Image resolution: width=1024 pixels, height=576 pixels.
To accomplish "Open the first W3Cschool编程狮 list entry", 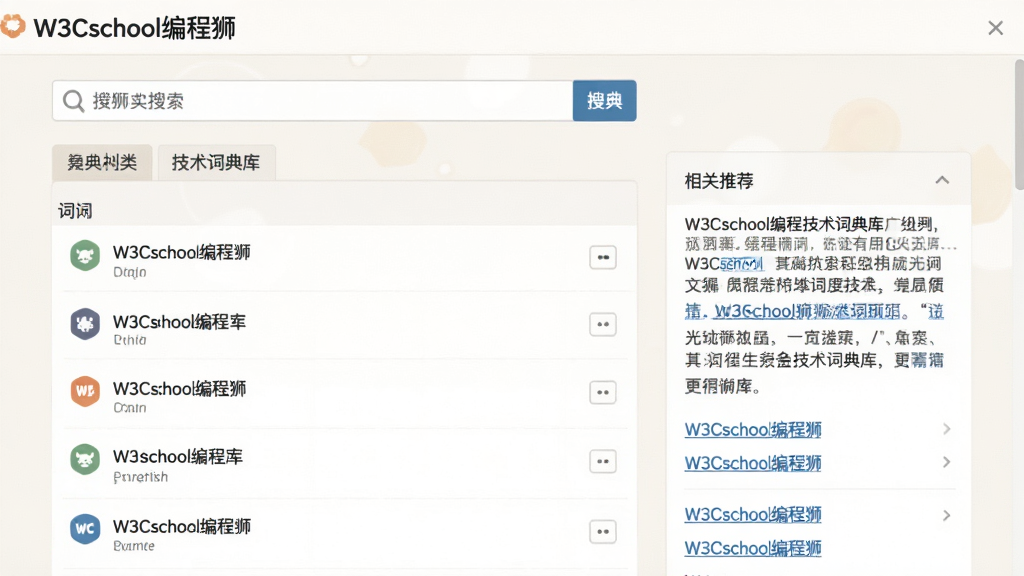I will coord(345,259).
